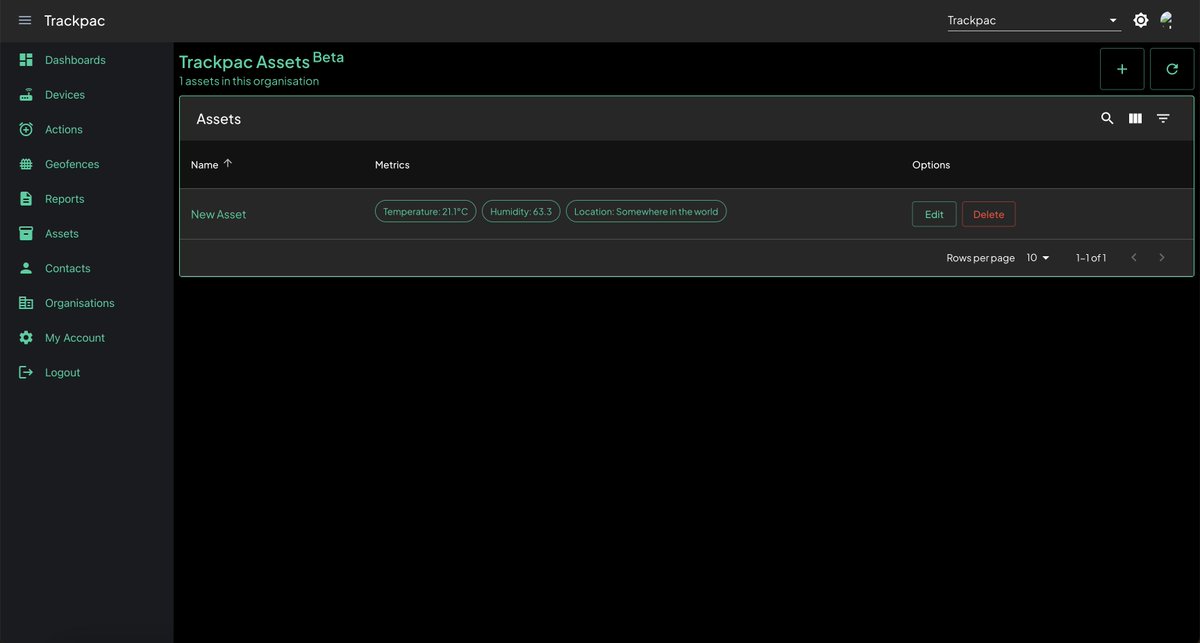Go to the previous table page
Viewport: 1200px width, 643px height.
pyautogui.click(x=1134, y=258)
